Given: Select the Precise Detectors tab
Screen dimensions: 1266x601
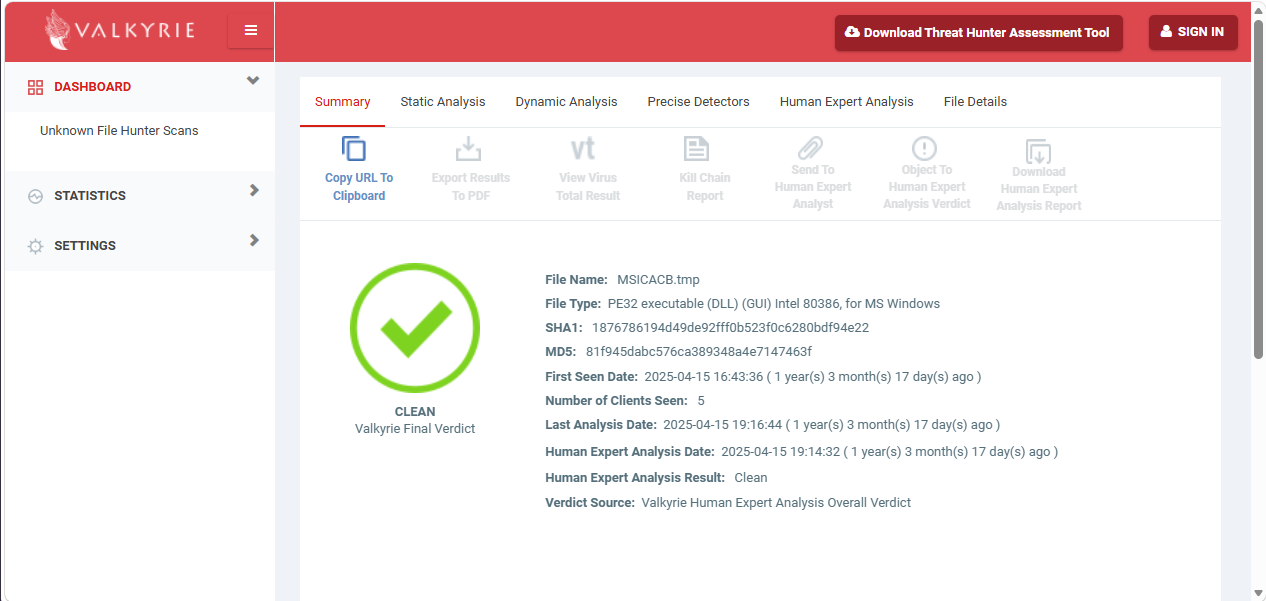Looking at the screenshot, I should coord(699,102).
